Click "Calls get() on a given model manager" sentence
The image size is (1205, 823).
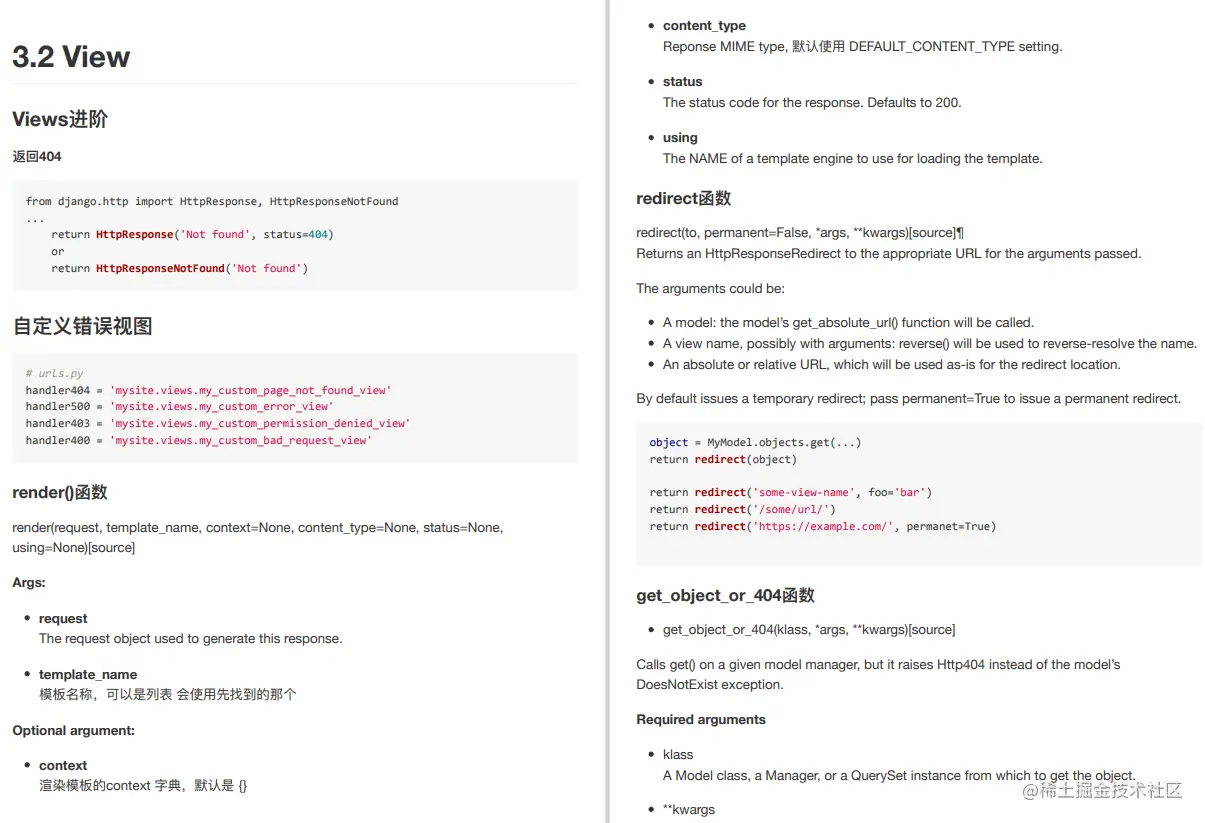(878, 674)
